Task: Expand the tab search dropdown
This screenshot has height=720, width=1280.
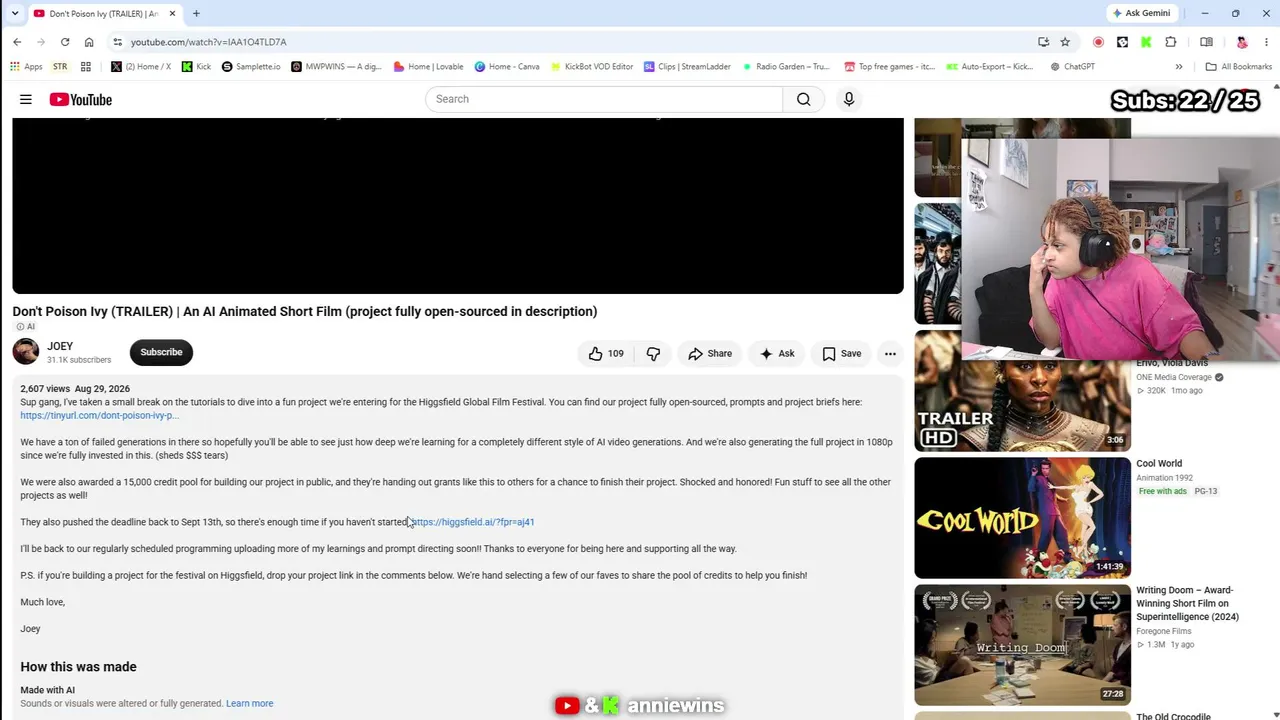Action: [14, 13]
